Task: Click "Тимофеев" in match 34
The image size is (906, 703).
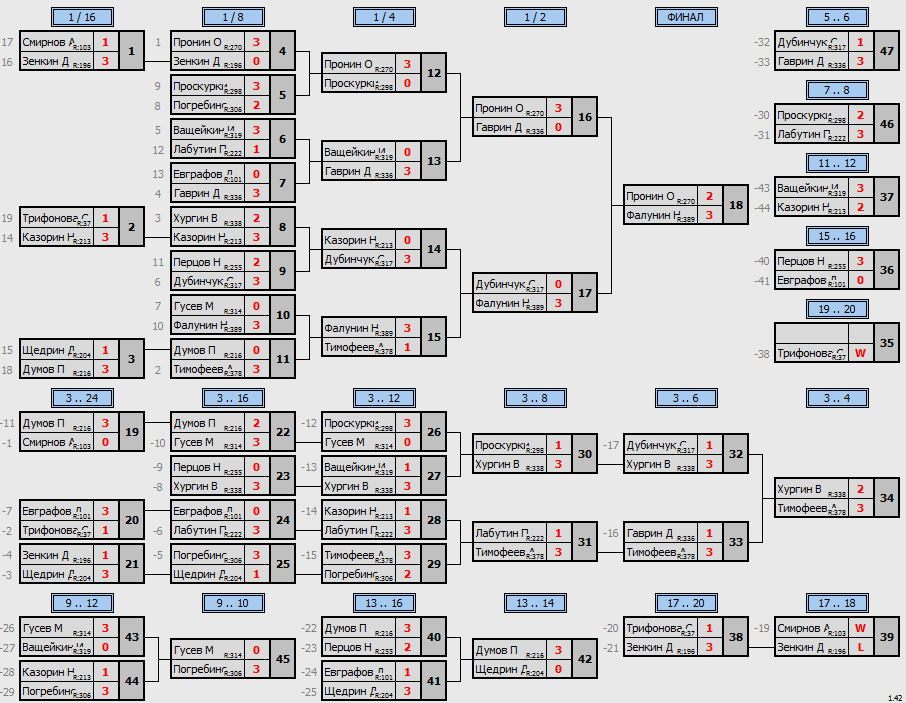Action: 802,508
